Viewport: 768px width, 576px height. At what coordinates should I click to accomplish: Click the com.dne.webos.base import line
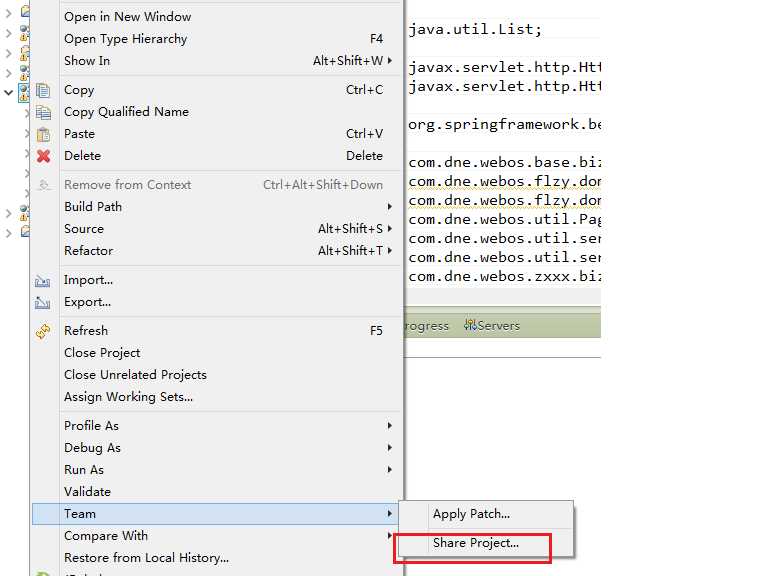point(504,162)
